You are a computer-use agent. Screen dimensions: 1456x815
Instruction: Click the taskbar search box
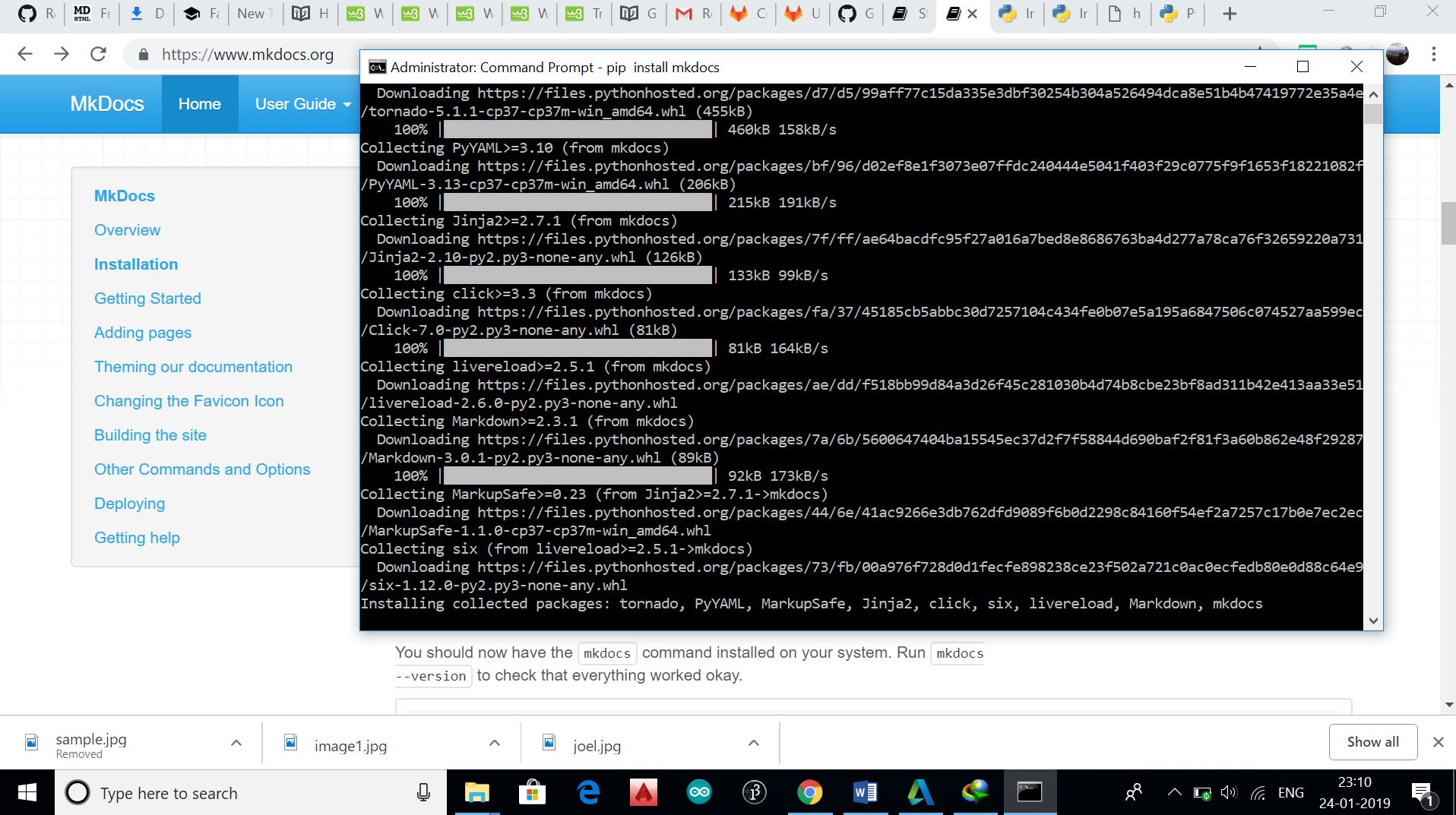(x=250, y=793)
